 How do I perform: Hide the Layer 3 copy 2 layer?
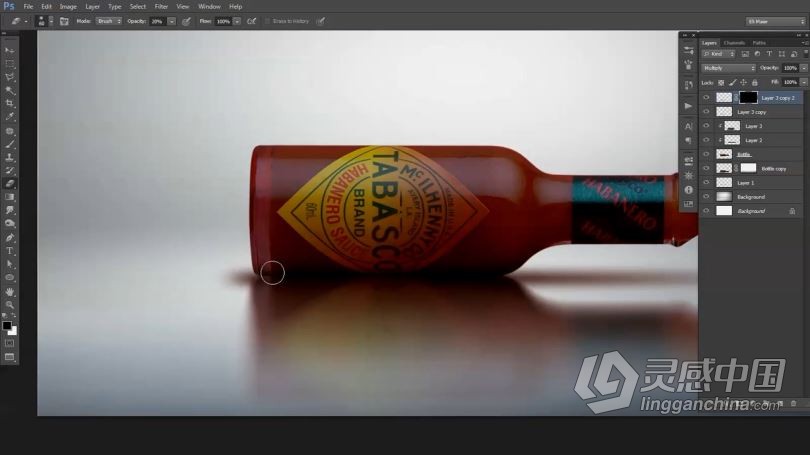pos(706,98)
